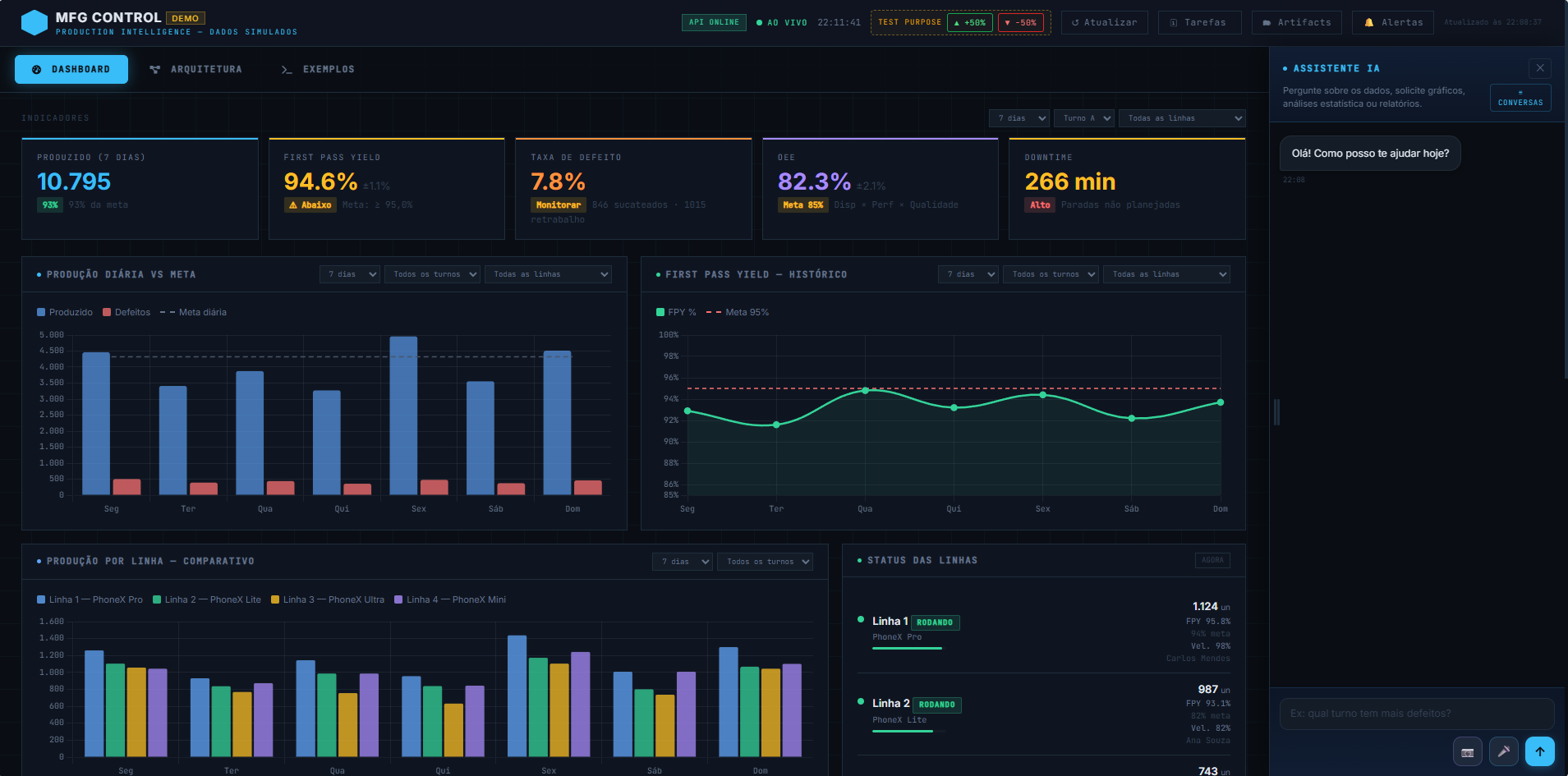Toggle Defeitos legend in daily chart

pos(126,312)
